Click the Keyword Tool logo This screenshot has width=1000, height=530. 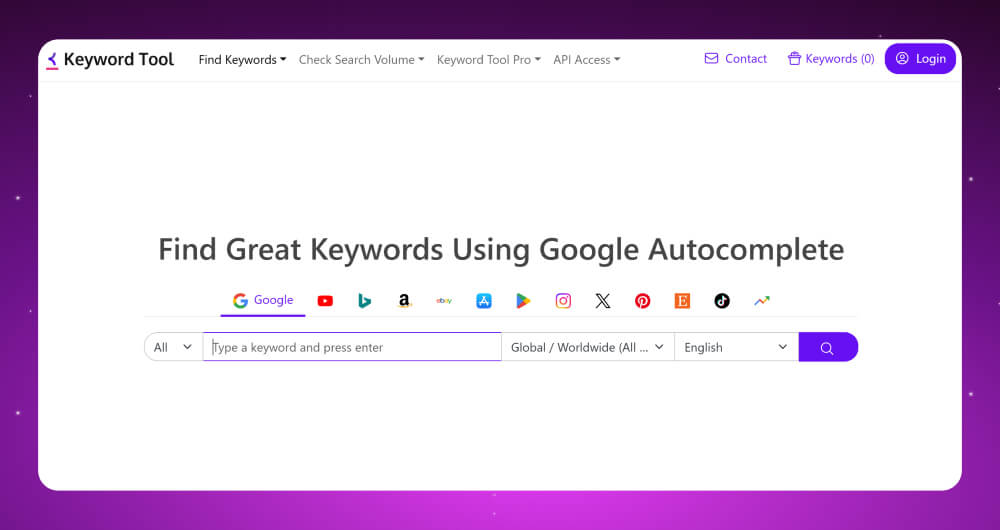click(x=110, y=60)
